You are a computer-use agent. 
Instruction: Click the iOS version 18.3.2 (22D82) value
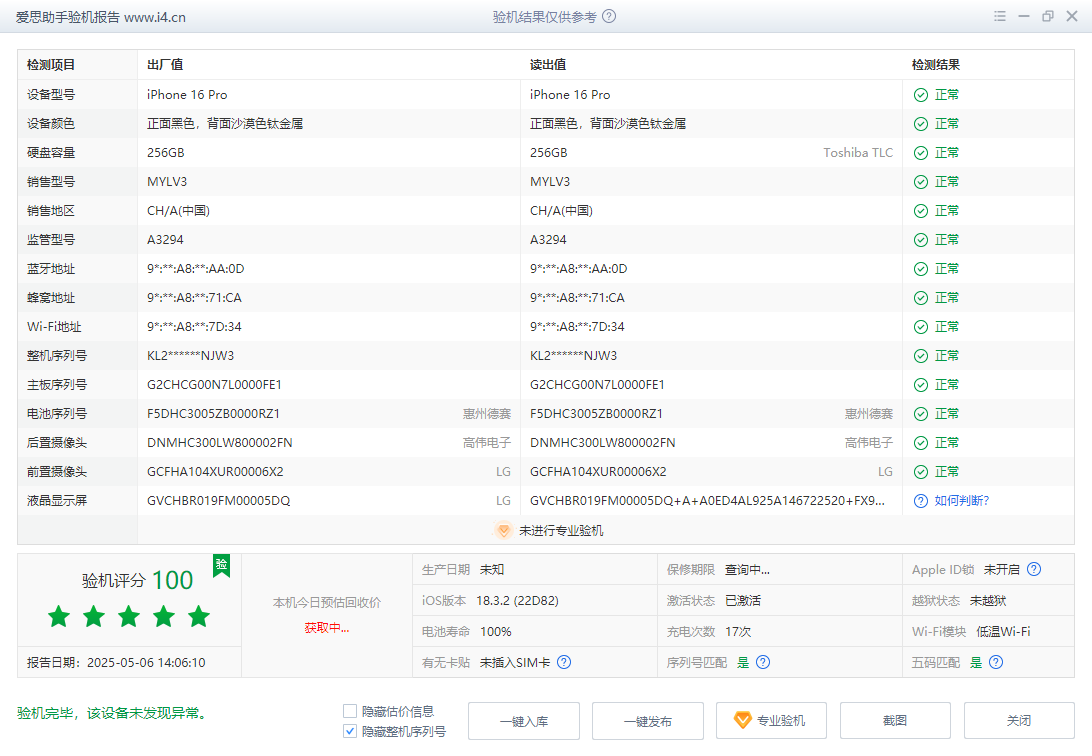coord(517,601)
